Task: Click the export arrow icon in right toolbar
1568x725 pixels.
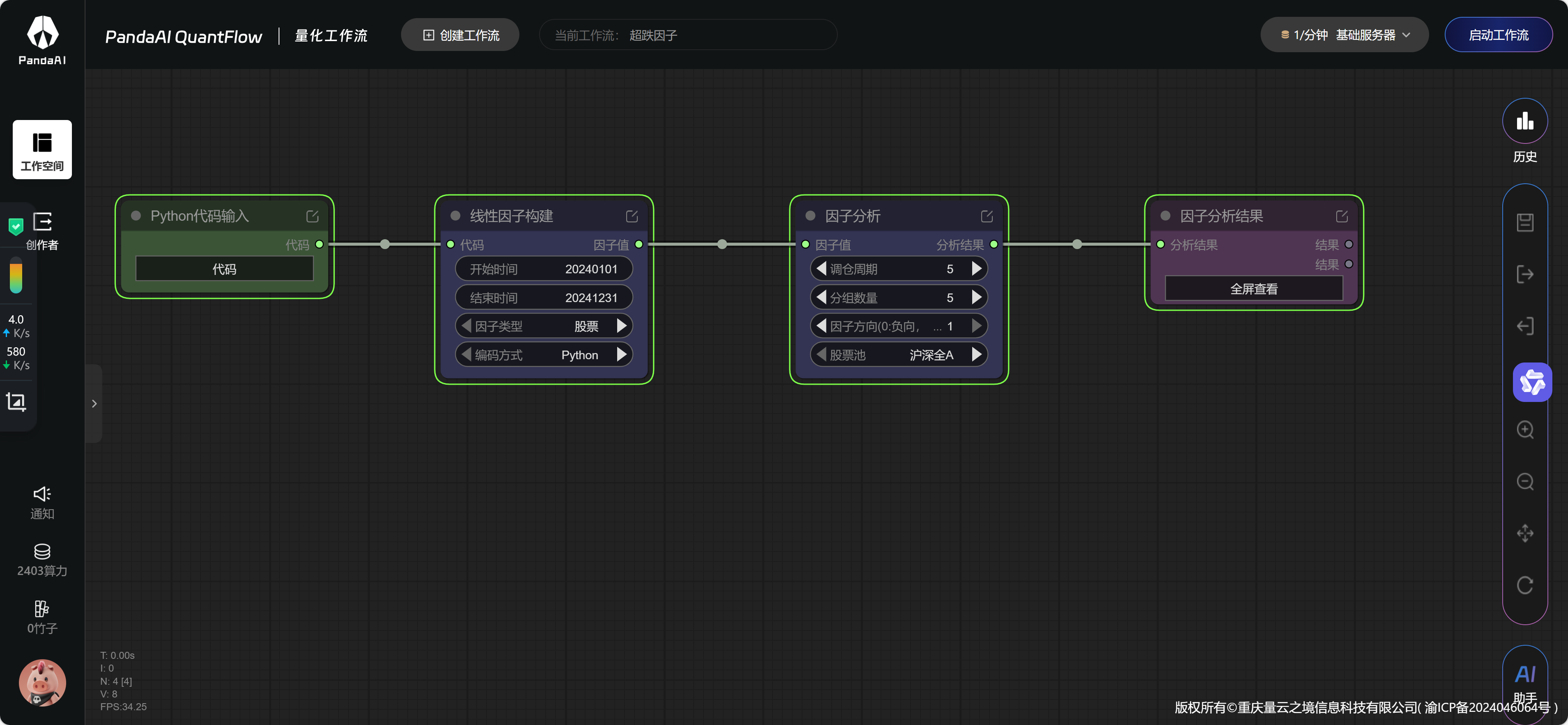Action: click(x=1525, y=274)
